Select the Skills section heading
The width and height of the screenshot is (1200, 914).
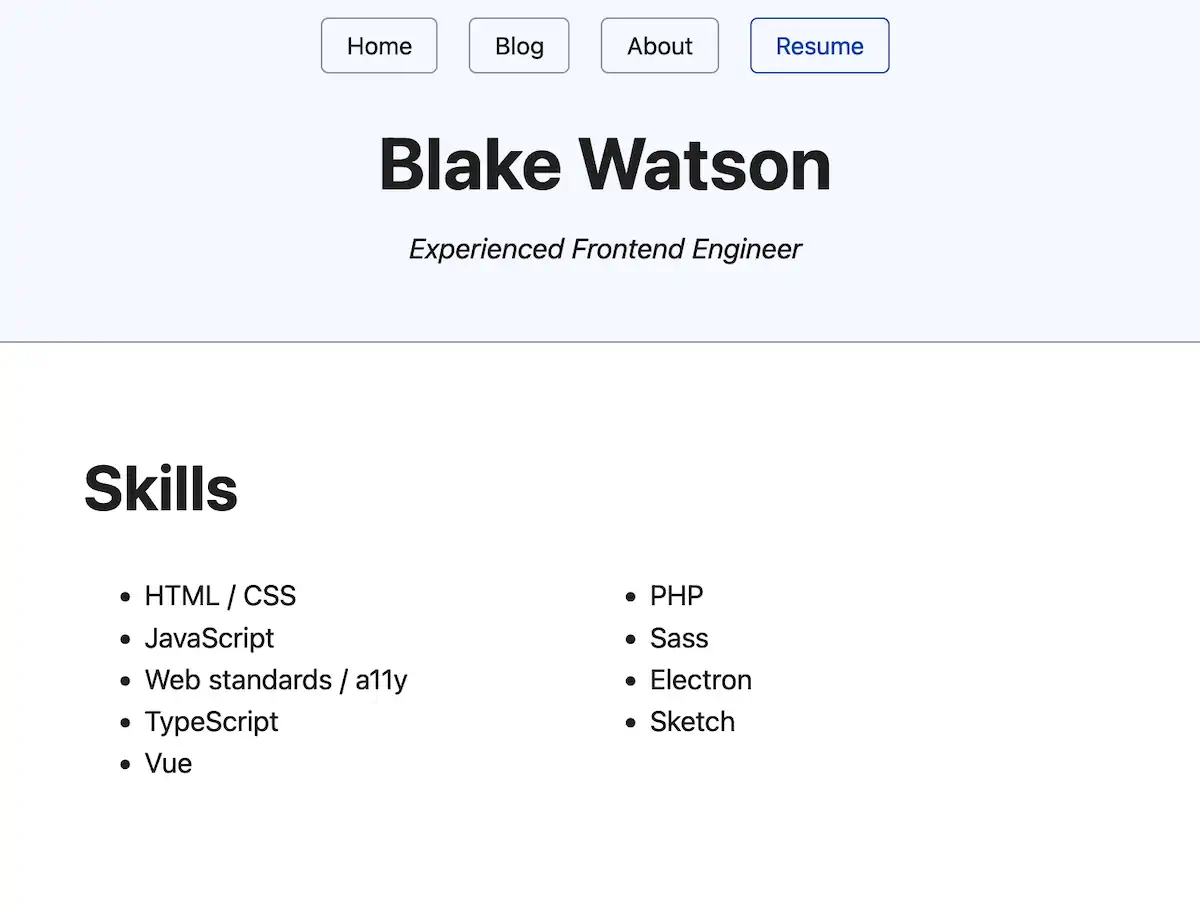(160, 488)
